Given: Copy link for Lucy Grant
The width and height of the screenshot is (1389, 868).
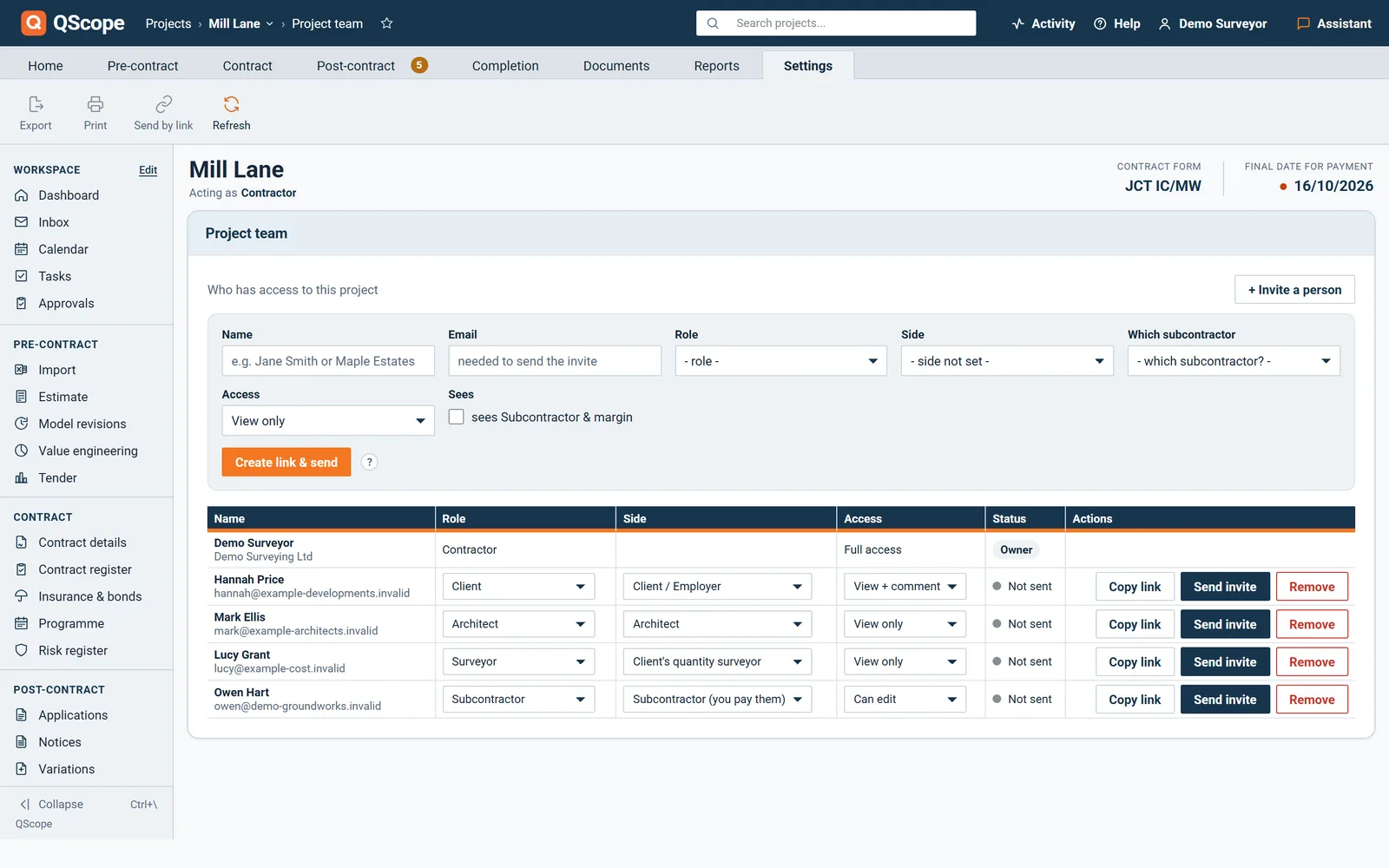Looking at the screenshot, I should 1135,662.
